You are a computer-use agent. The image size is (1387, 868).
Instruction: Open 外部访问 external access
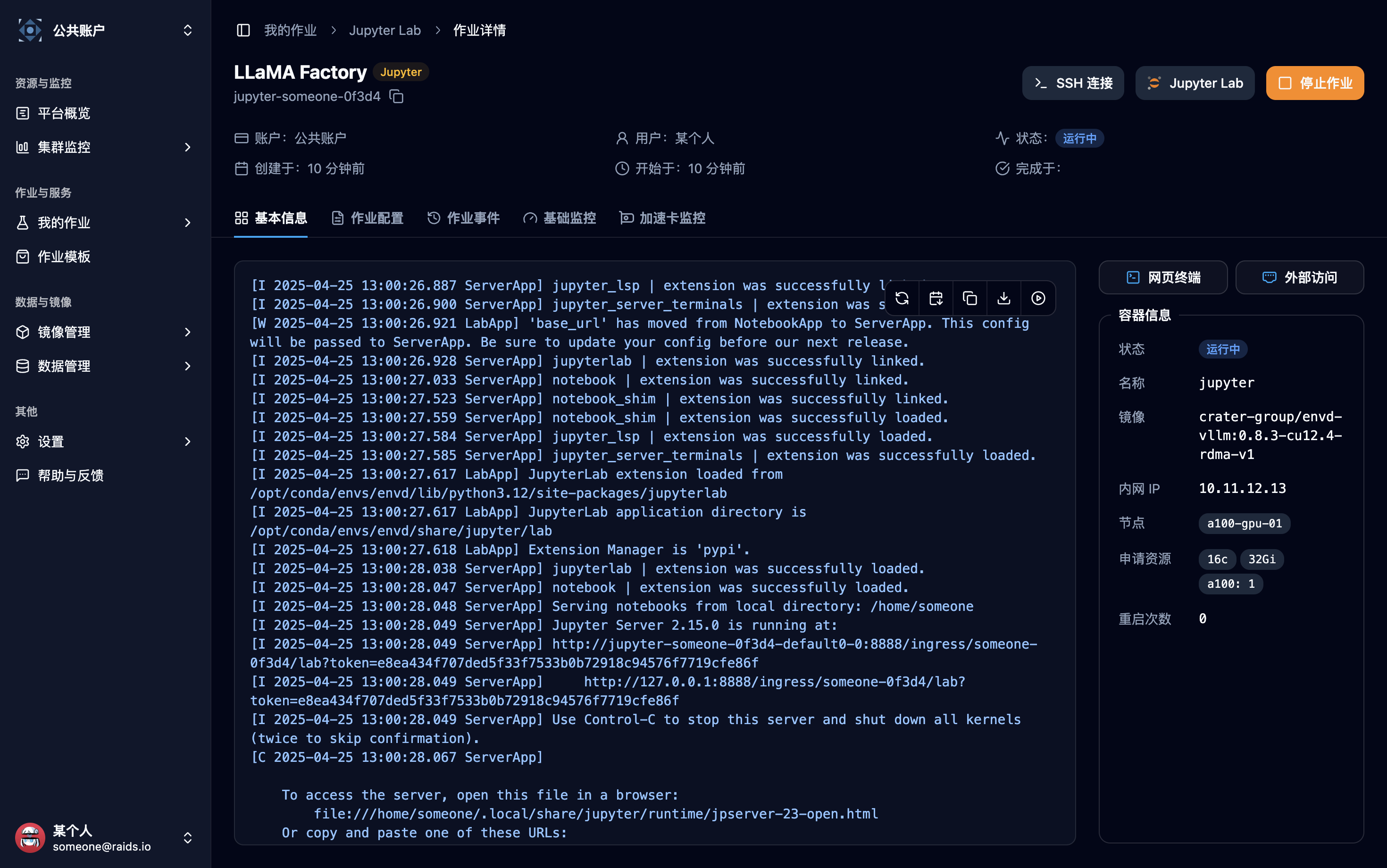pos(1300,277)
